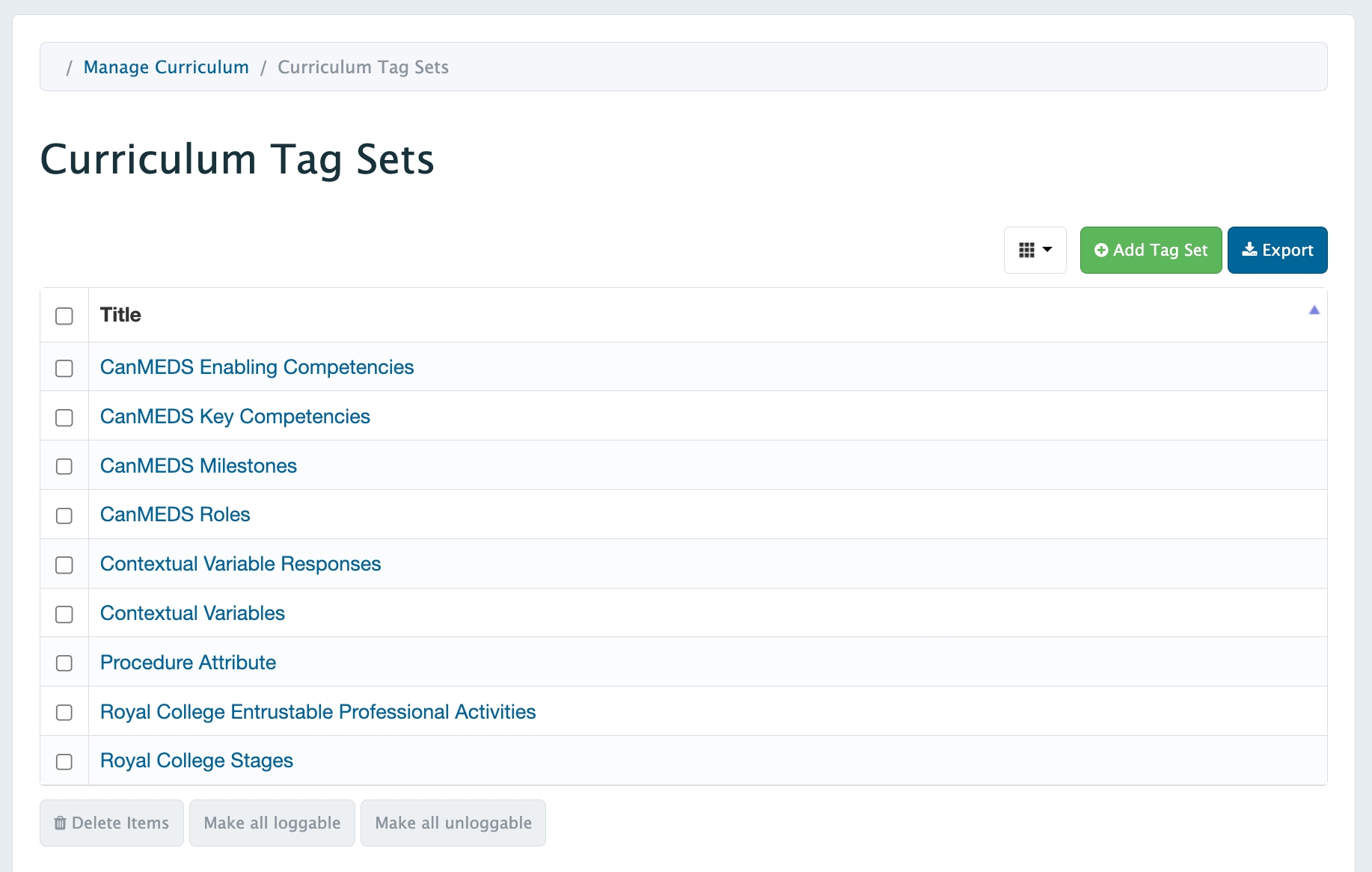This screenshot has width=1372, height=872.
Task: Check the Royal College Stages checkbox
Action: click(64, 761)
